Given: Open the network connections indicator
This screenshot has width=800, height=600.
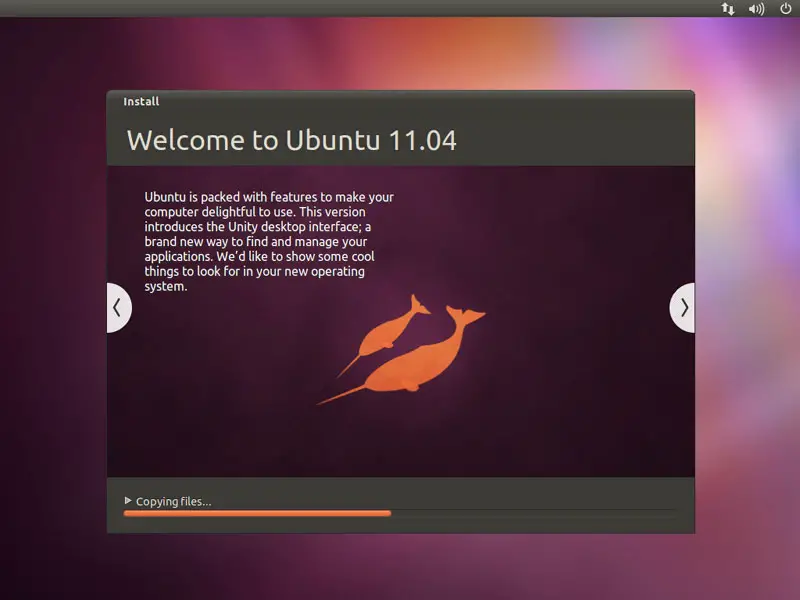Looking at the screenshot, I should 728,9.
